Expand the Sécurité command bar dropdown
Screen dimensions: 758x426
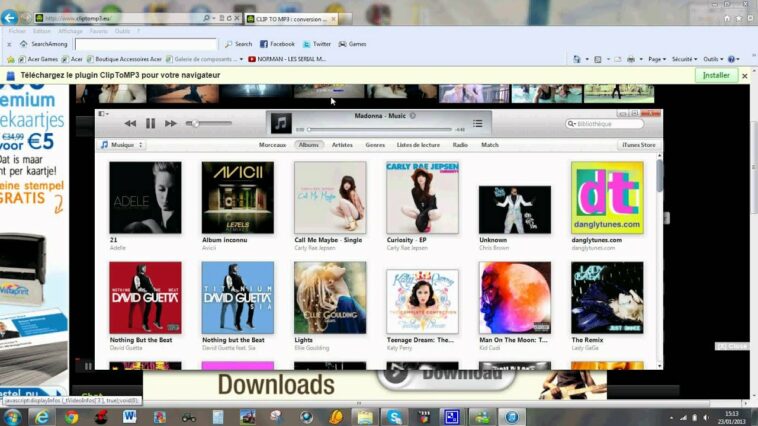point(685,59)
